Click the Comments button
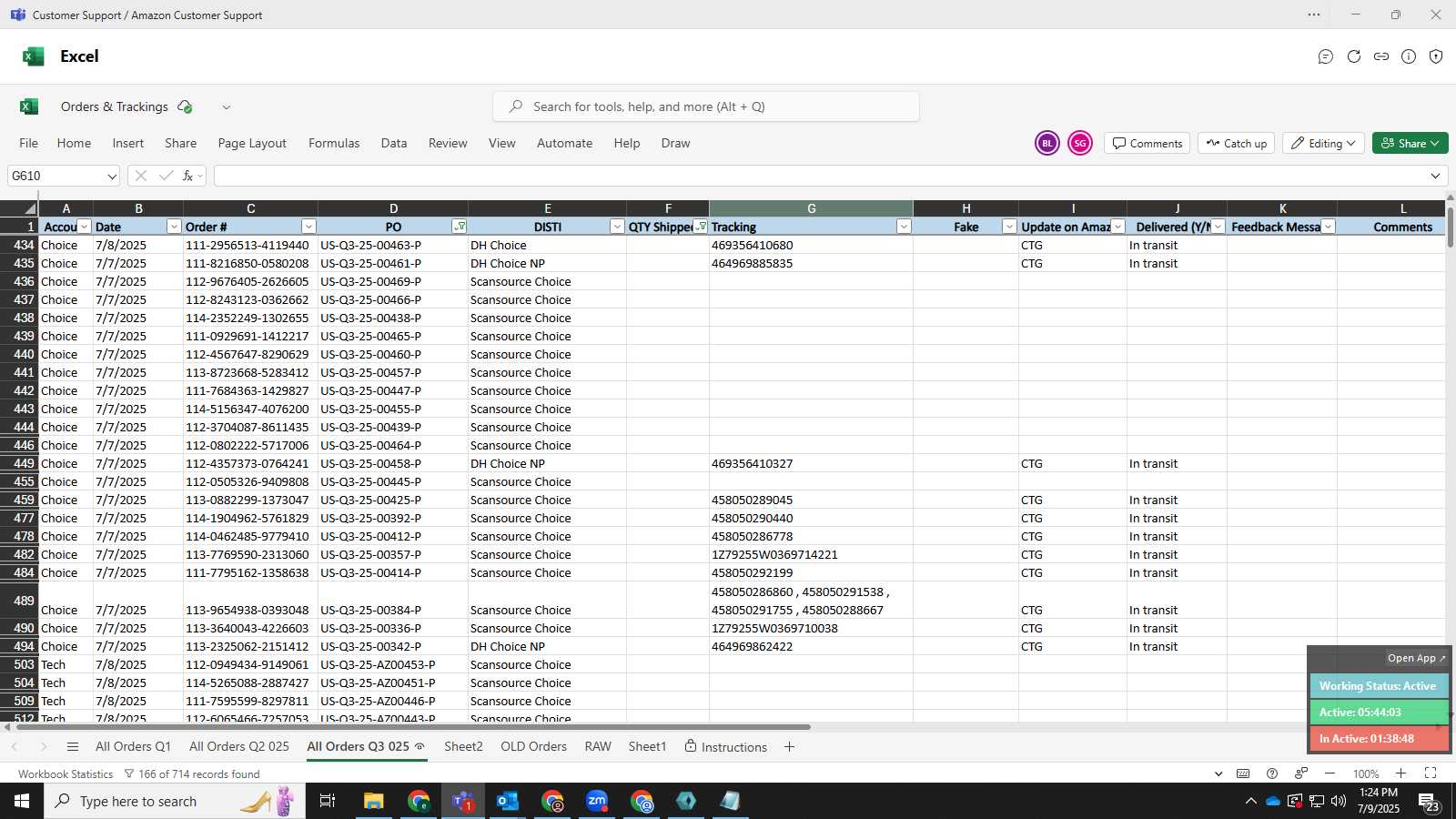1456x819 pixels. 1148,143
